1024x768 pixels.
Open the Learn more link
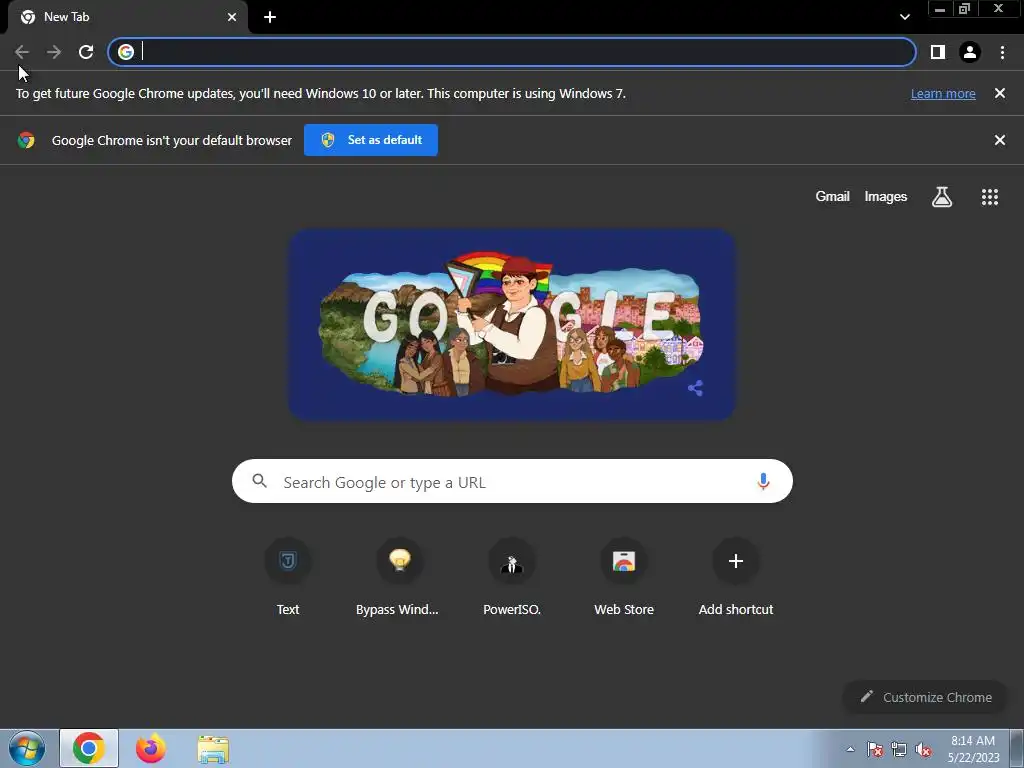point(943,93)
